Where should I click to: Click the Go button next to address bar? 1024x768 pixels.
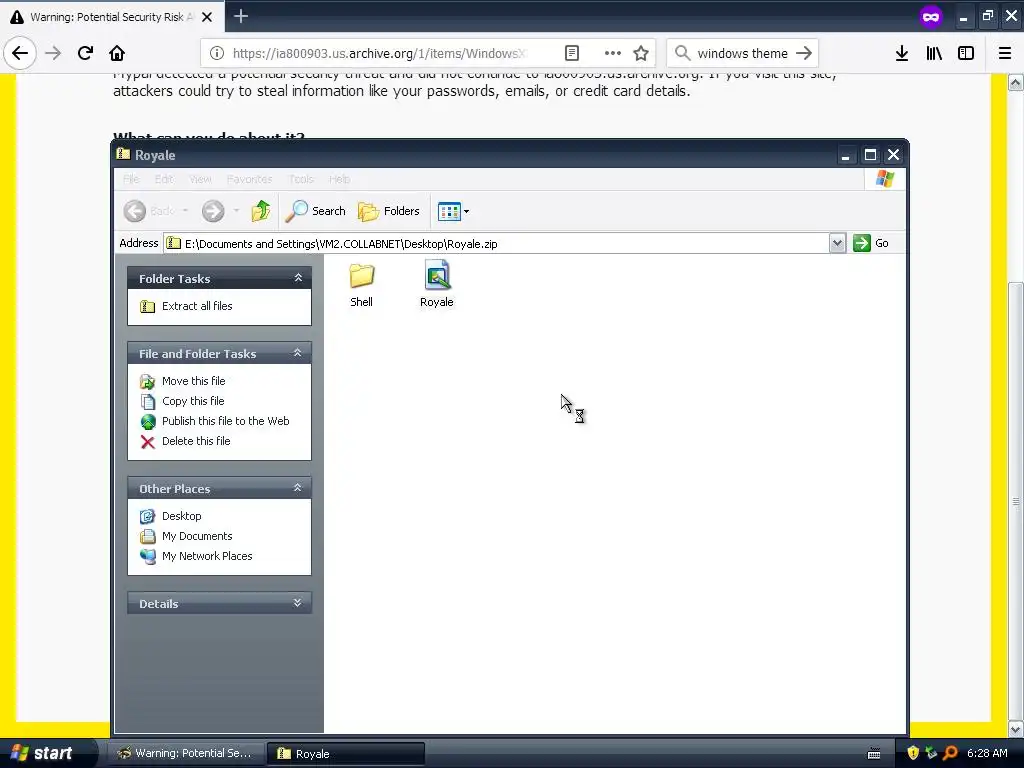(x=871, y=244)
